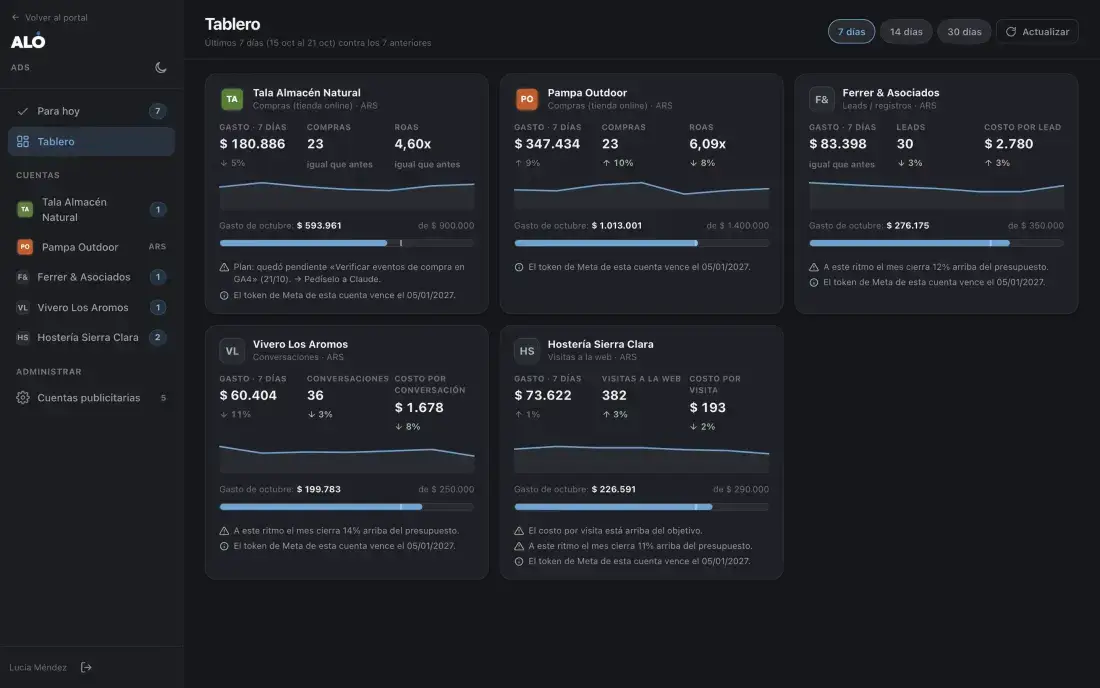Click the VL avatar on Vivero card

[232, 351]
